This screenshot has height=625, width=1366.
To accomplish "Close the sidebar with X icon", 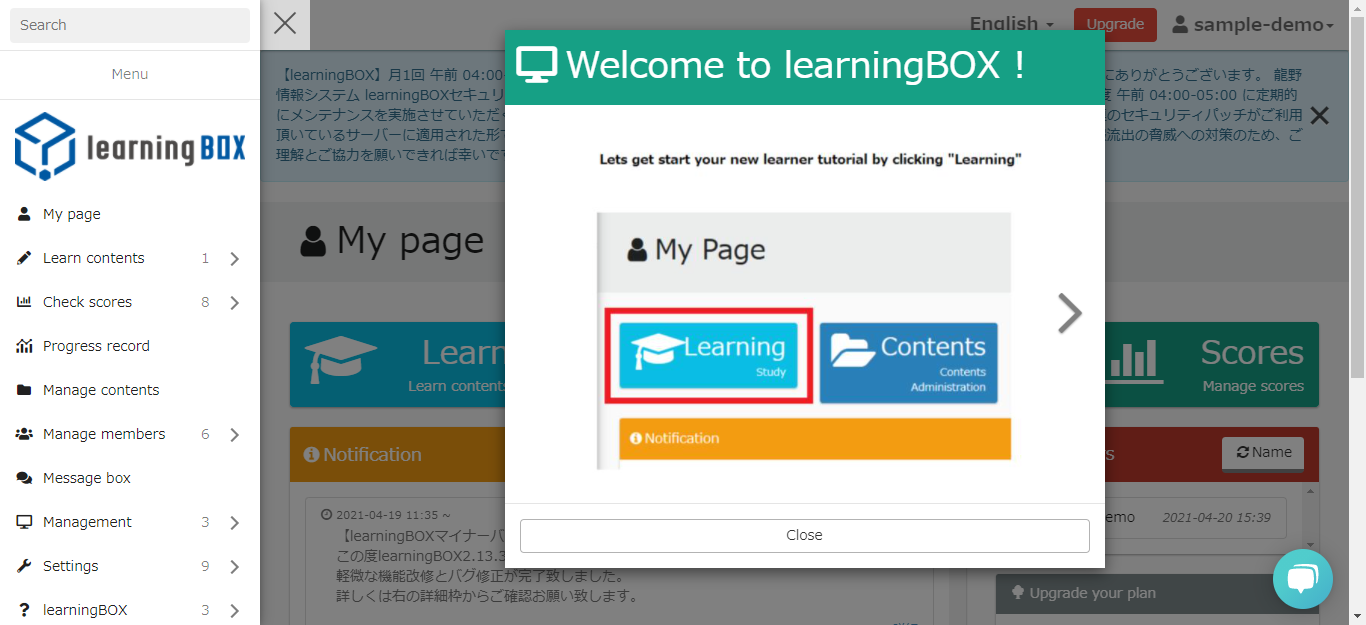I will tap(285, 24).
